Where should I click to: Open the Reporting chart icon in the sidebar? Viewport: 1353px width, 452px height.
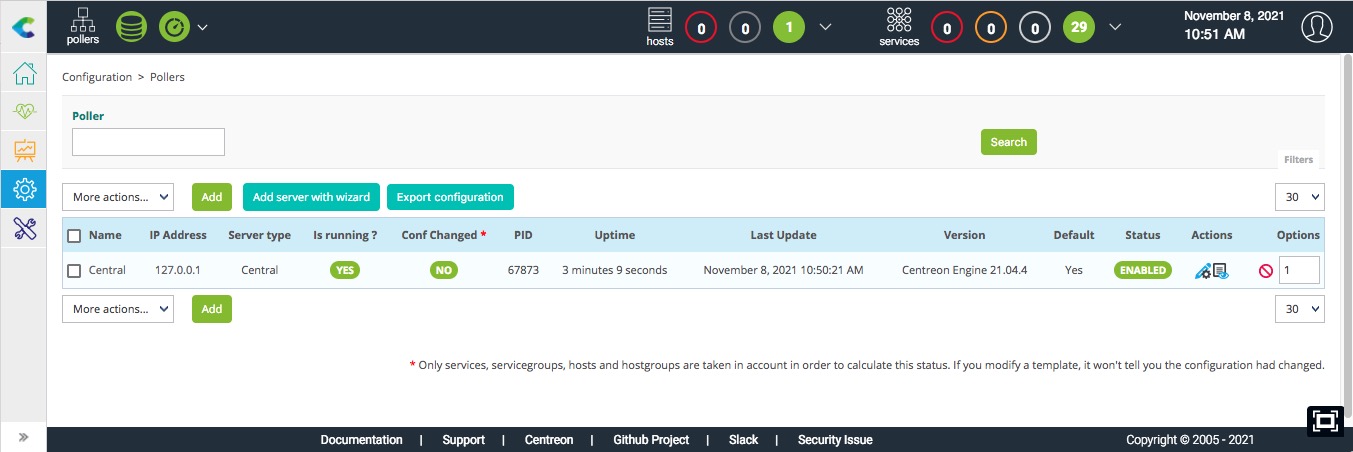pyautogui.click(x=24, y=150)
